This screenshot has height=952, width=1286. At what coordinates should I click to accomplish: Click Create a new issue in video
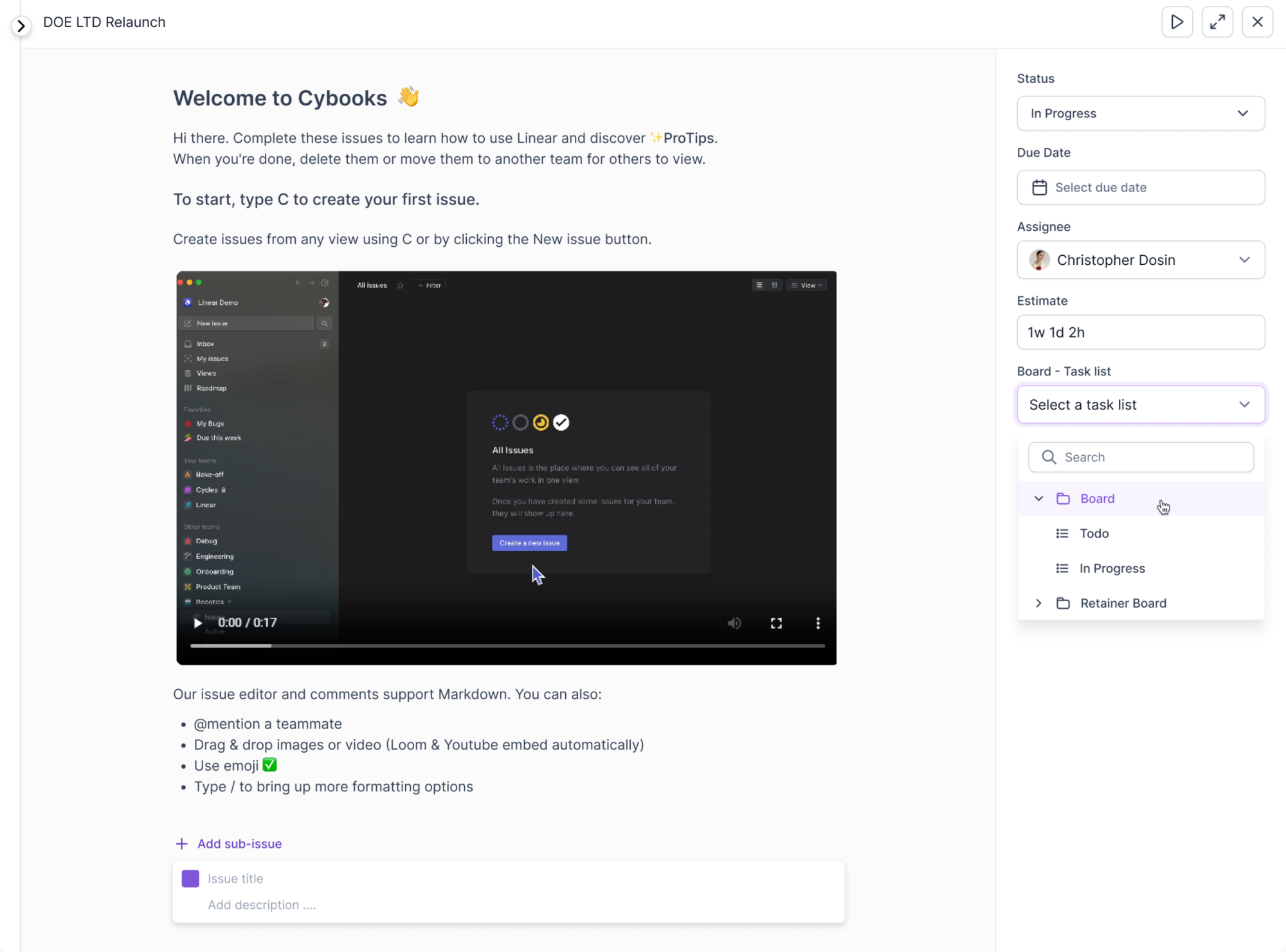529,543
